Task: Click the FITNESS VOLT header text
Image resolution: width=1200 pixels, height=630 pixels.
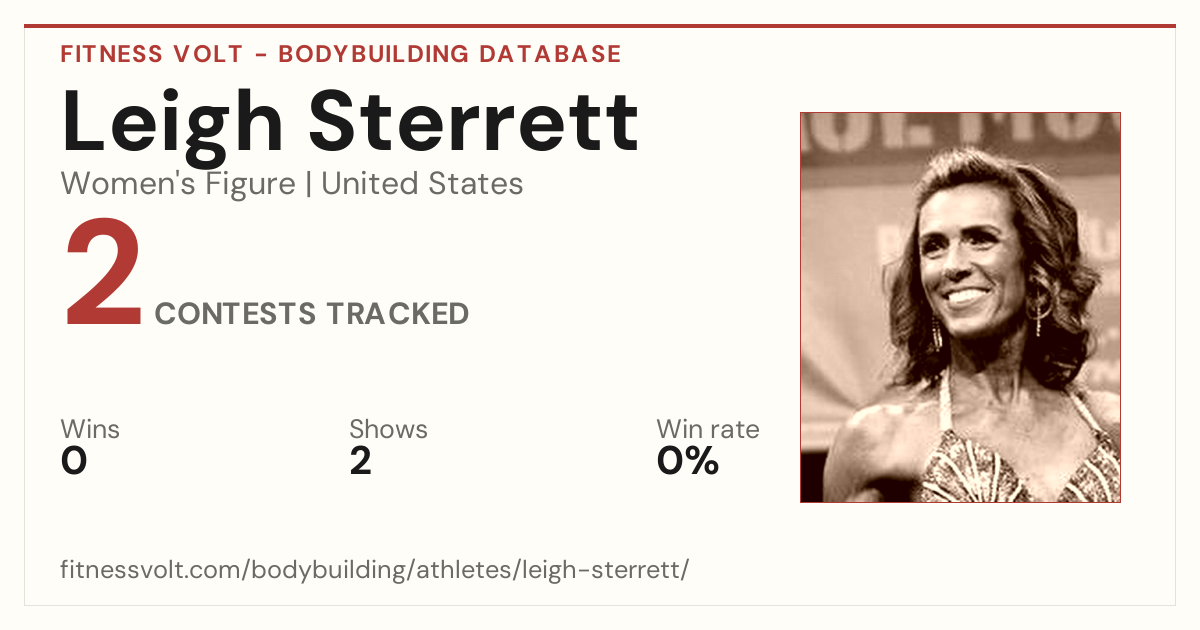Action: coord(151,54)
